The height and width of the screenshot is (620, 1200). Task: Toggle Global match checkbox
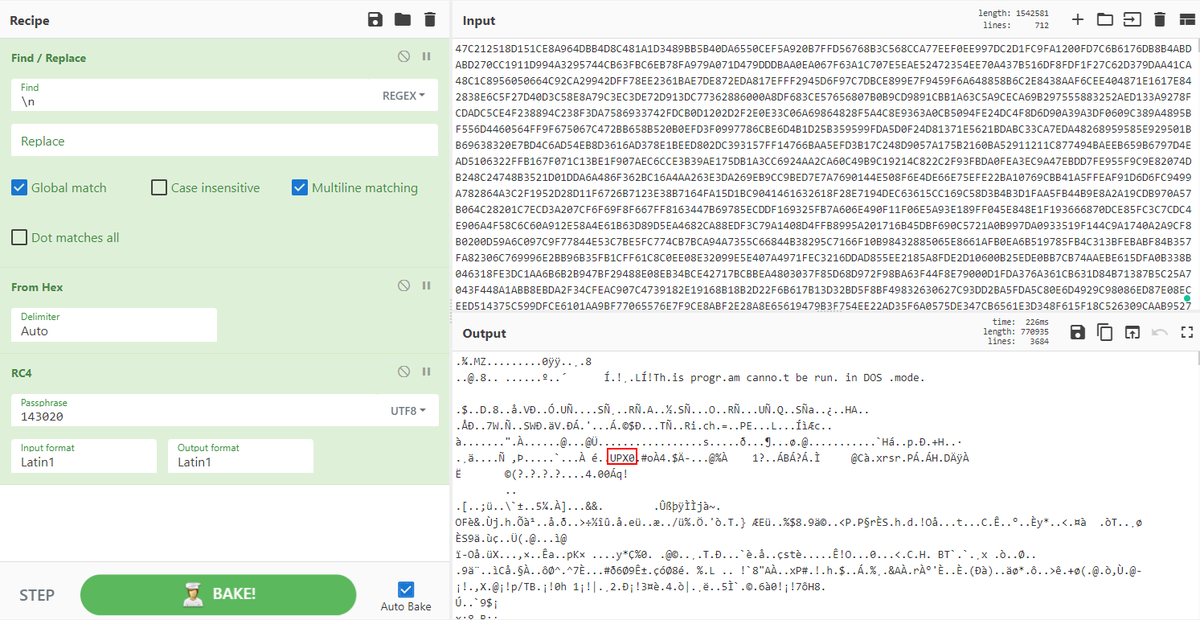(19, 187)
